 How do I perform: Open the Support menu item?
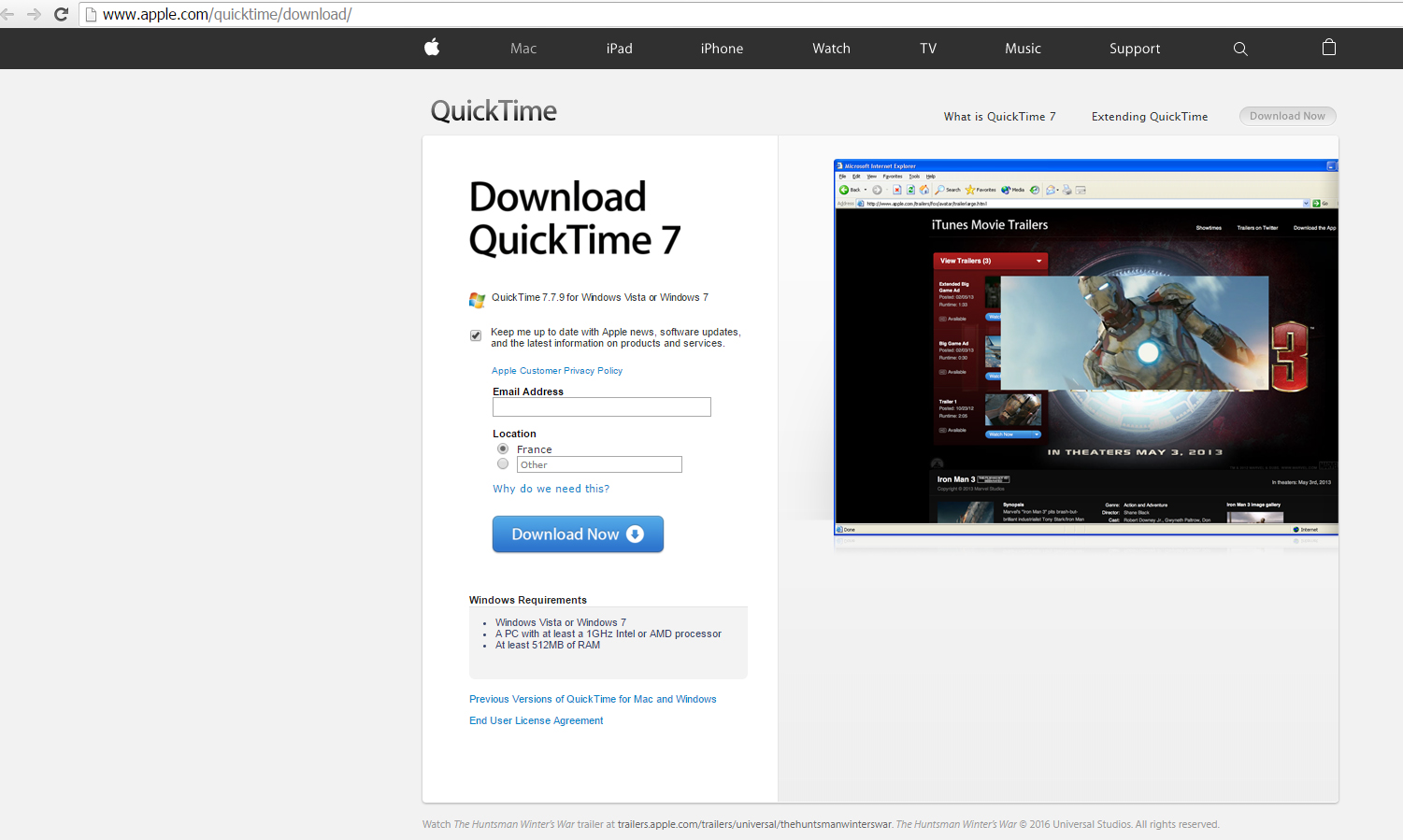[x=1135, y=49]
